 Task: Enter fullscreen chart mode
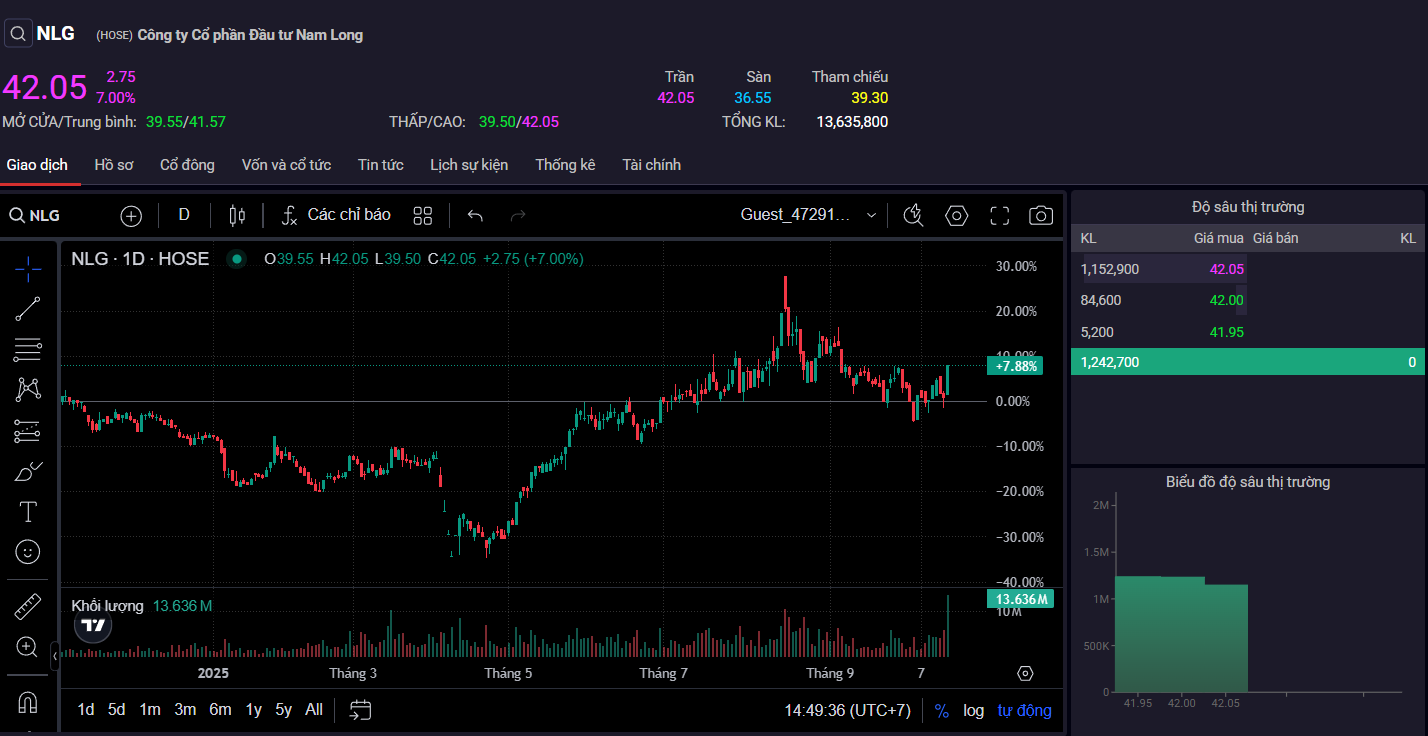tap(999, 215)
